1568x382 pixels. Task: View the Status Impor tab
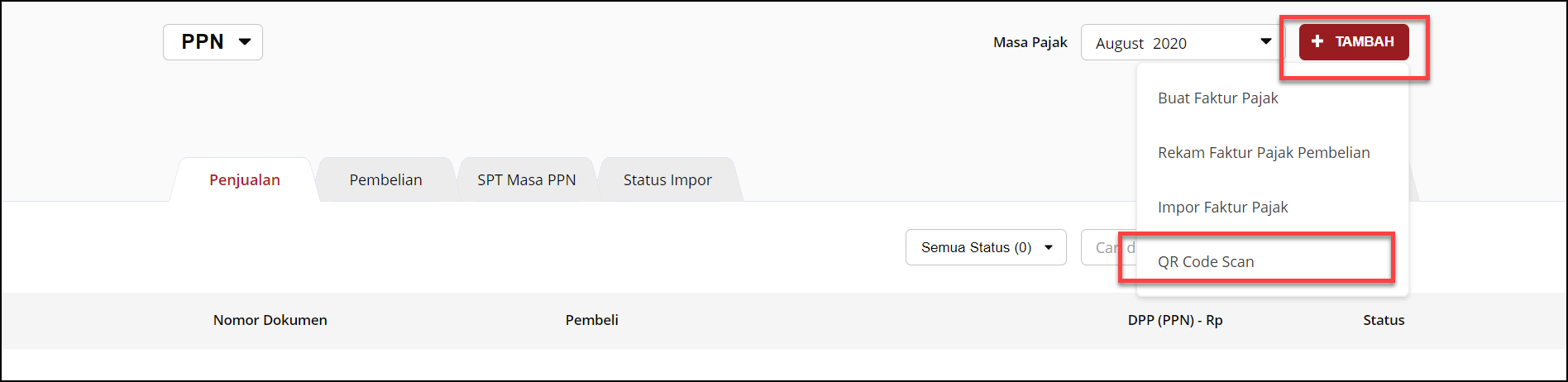click(667, 180)
